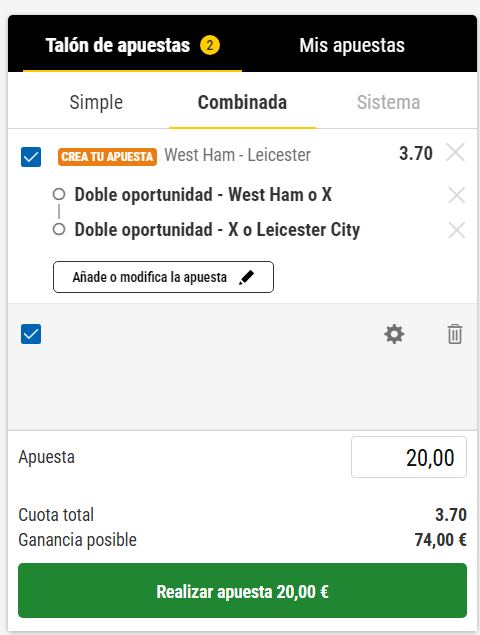Click circle marker beside West Ham o X
The image size is (480, 635).
59,194
